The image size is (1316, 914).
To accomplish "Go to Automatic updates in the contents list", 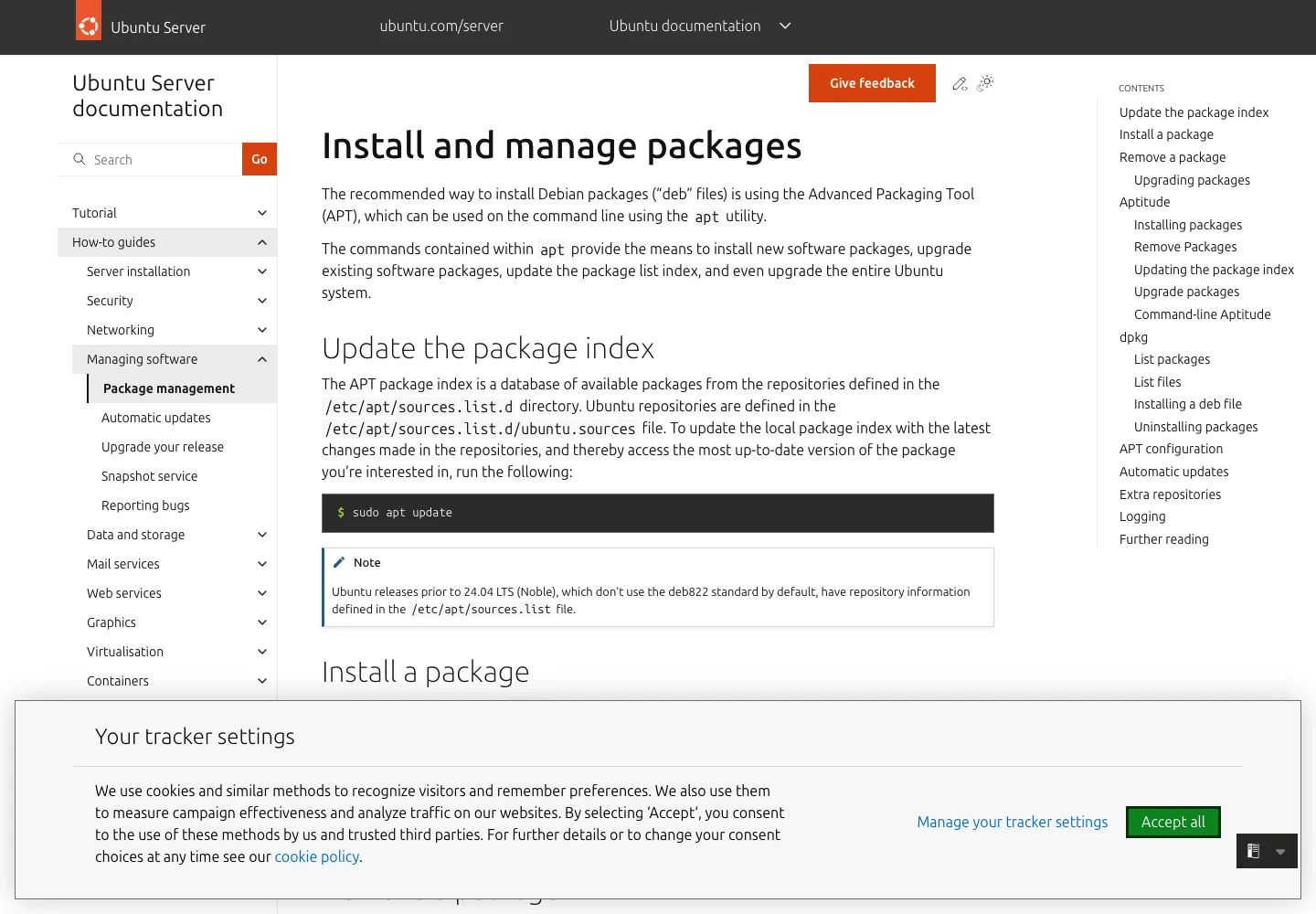I will (x=1174, y=472).
